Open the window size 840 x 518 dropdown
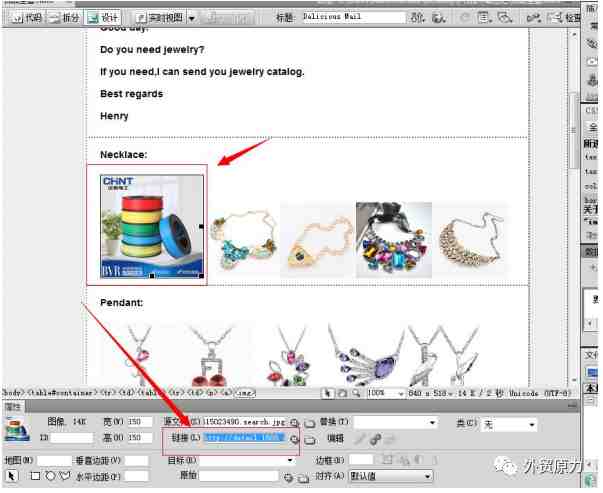 [431, 393]
